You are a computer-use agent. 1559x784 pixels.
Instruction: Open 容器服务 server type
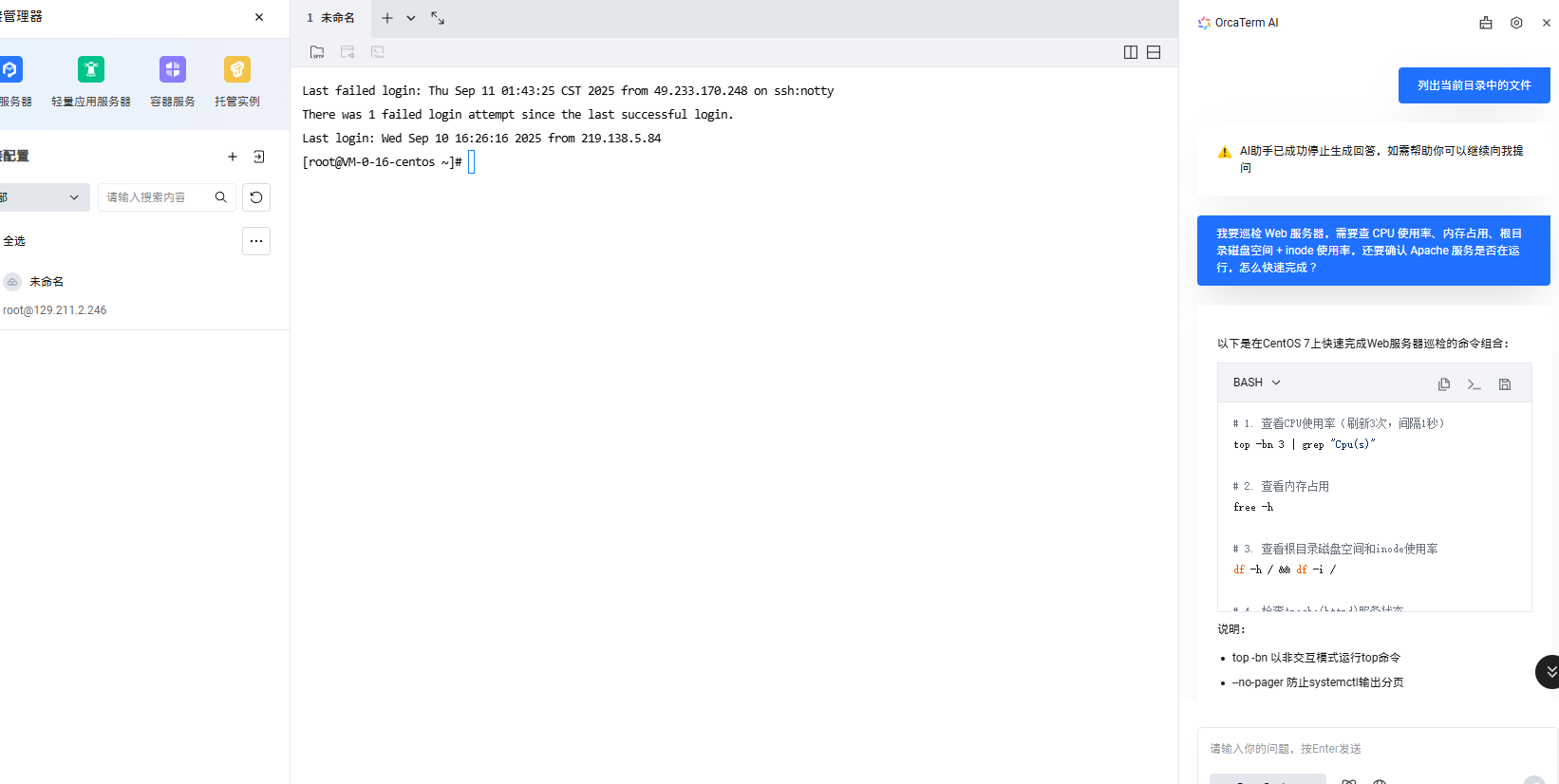pyautogui.click(x=173, y=82)
